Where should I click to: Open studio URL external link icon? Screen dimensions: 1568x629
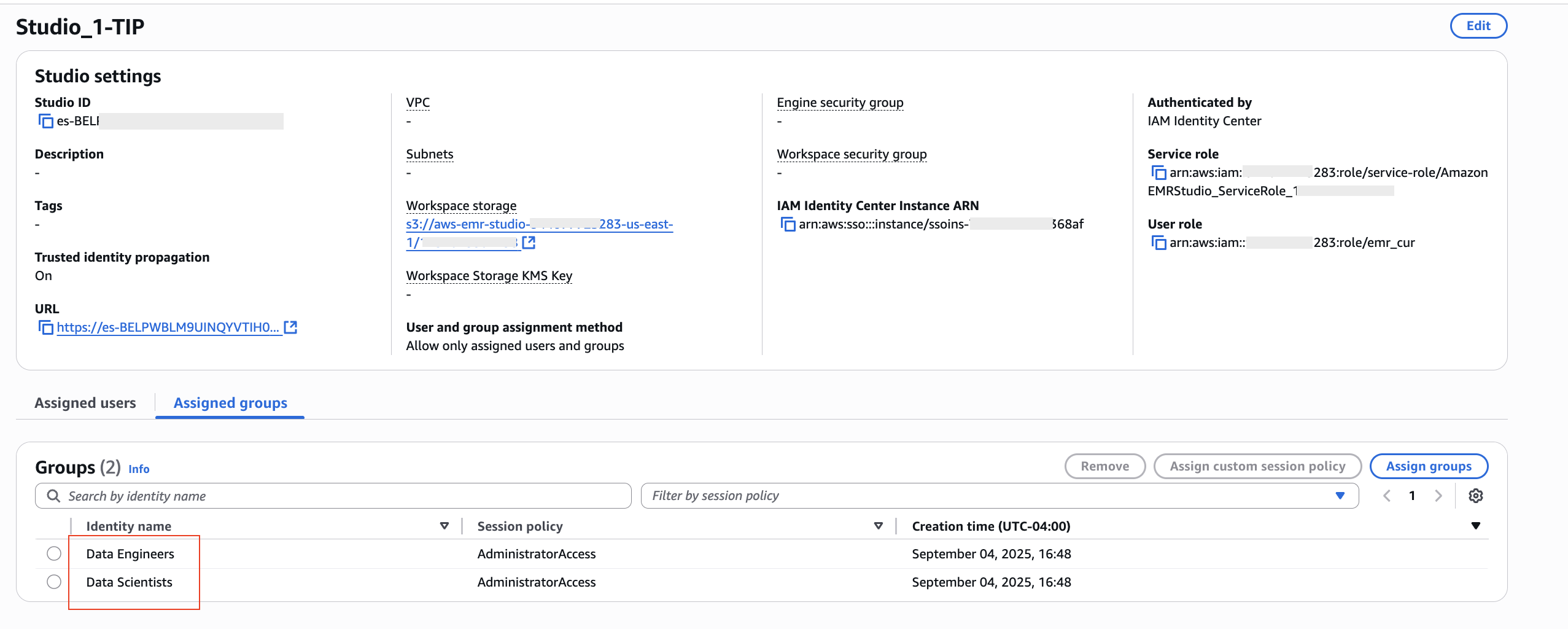[x=290, y=327]
